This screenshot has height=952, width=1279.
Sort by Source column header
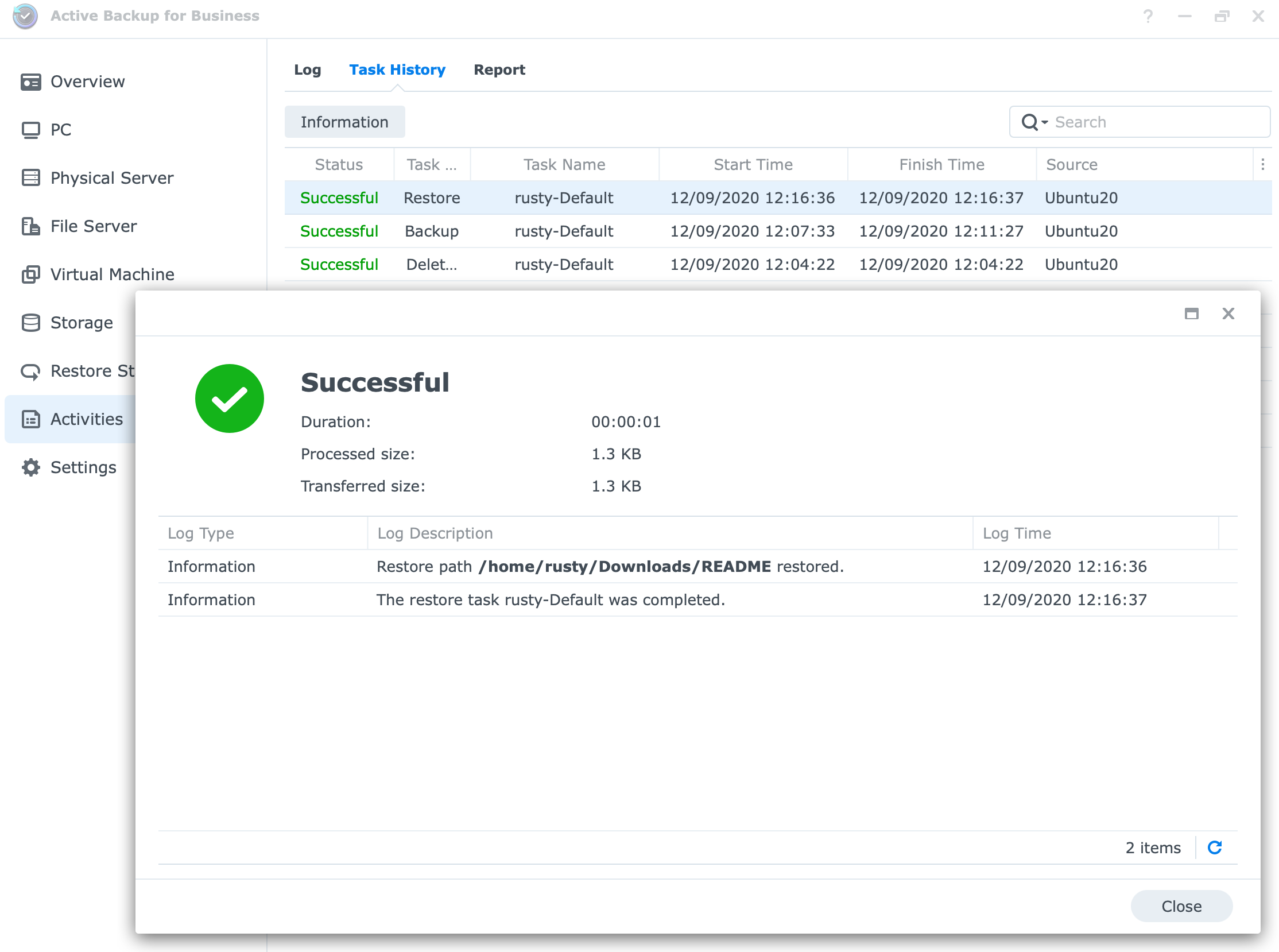click(x=1144, y=164)
